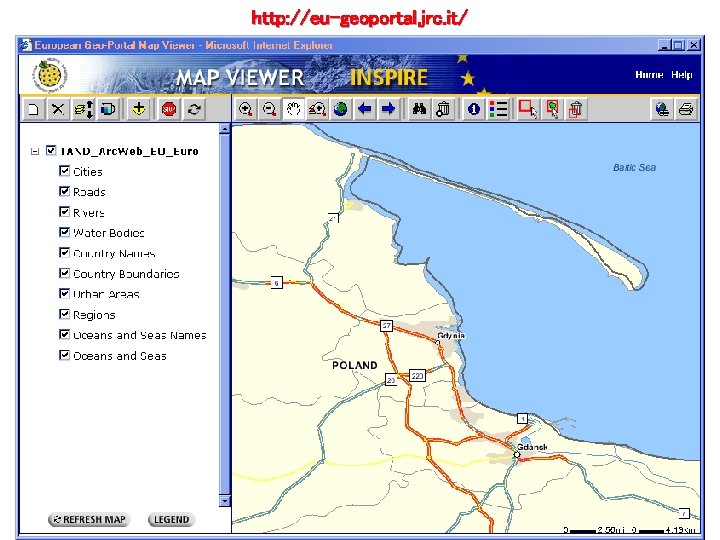The height and width of the screenshot is (540, 720).
Task: Click the LEGEND button
Action: (171, 519)
